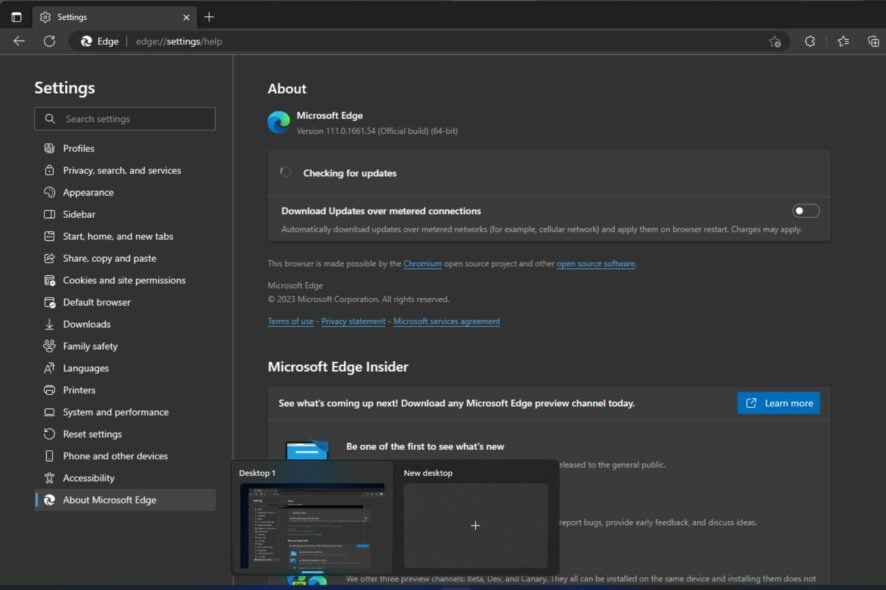886x590 pixels.
Task: Open the Privacy statement link
Action: point(353,321)
